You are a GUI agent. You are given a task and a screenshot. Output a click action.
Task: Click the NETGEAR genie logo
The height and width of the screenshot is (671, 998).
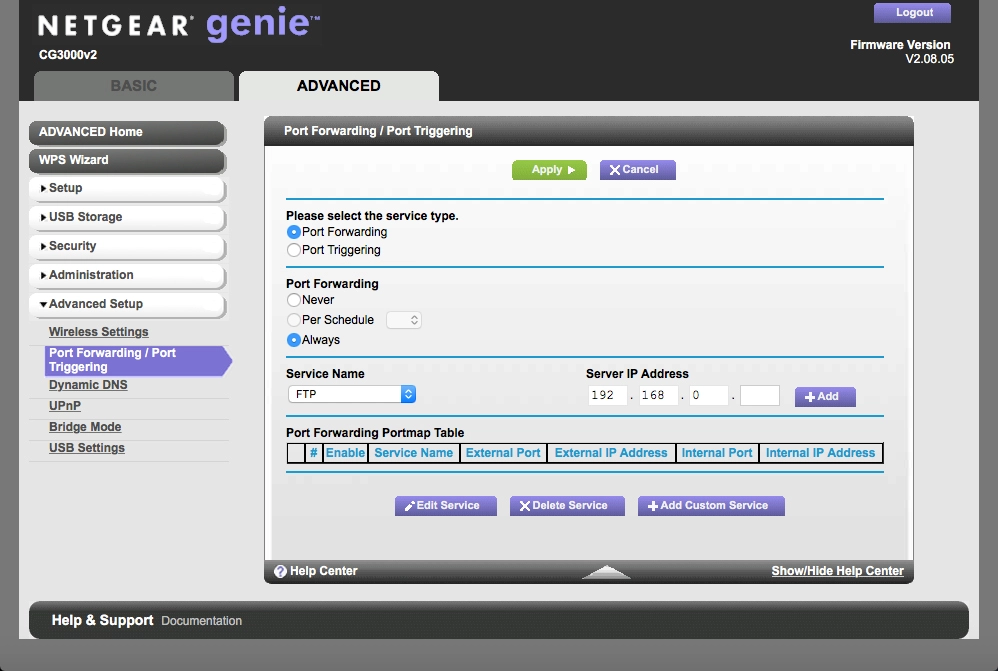(179, 24)
